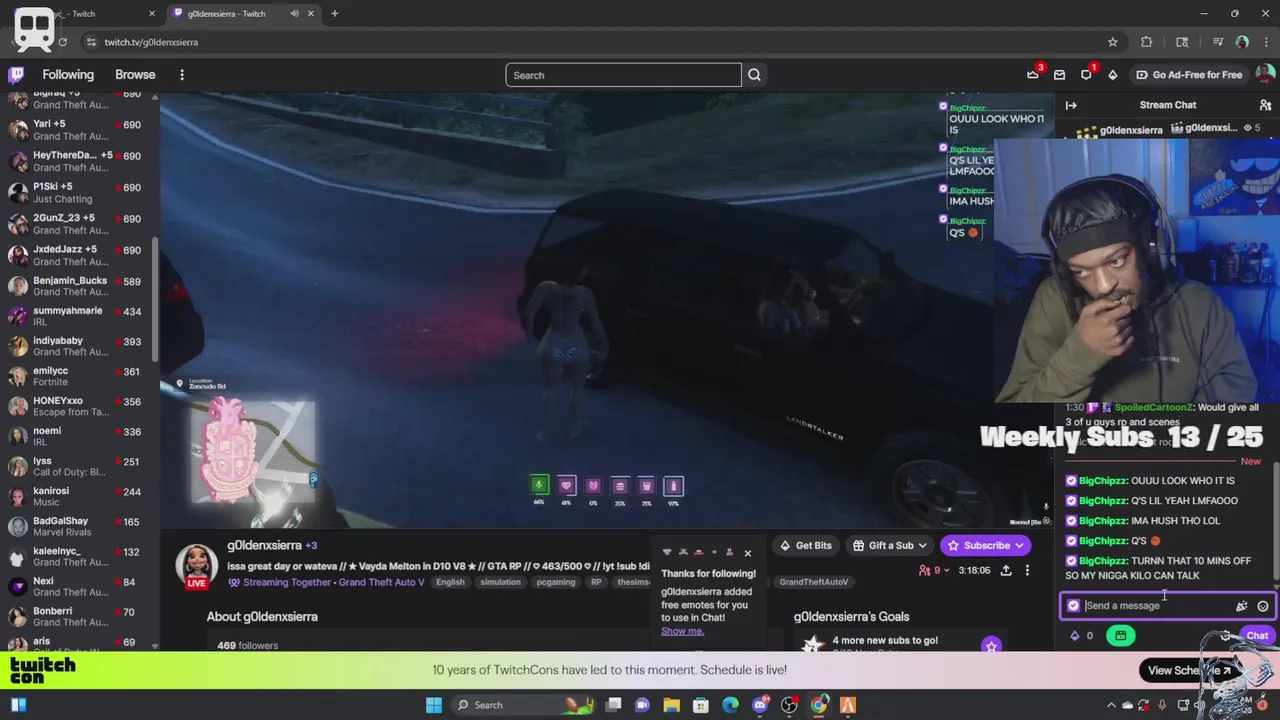Screen dimensions: 1280x720
Task: Open P1Ski +5 Just Chatting channel
Action: 78,192
